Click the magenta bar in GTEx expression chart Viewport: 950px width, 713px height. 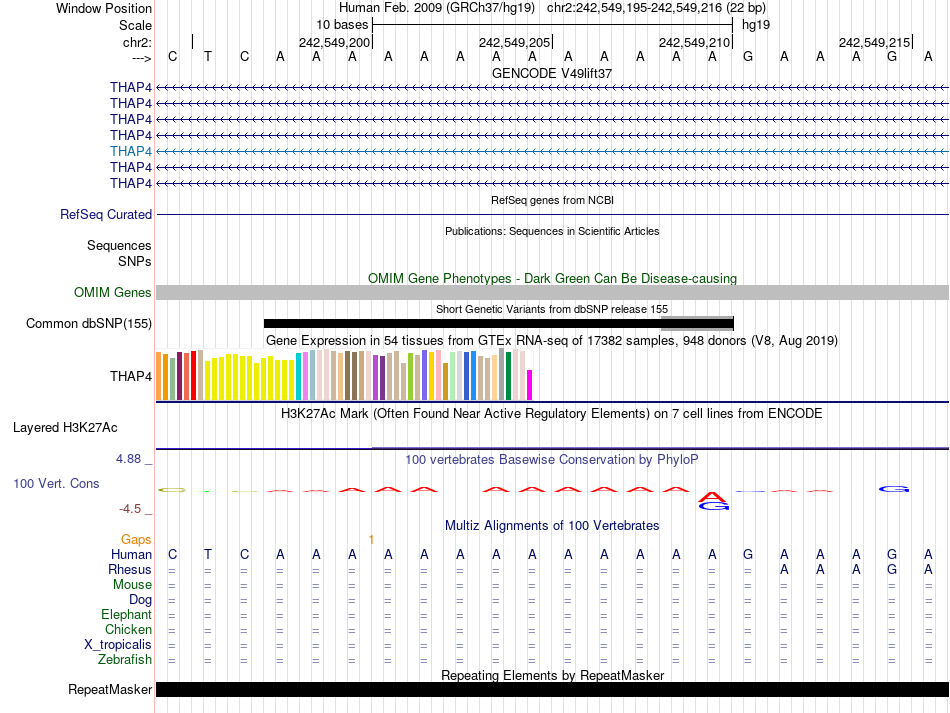[x=530, y=385]
